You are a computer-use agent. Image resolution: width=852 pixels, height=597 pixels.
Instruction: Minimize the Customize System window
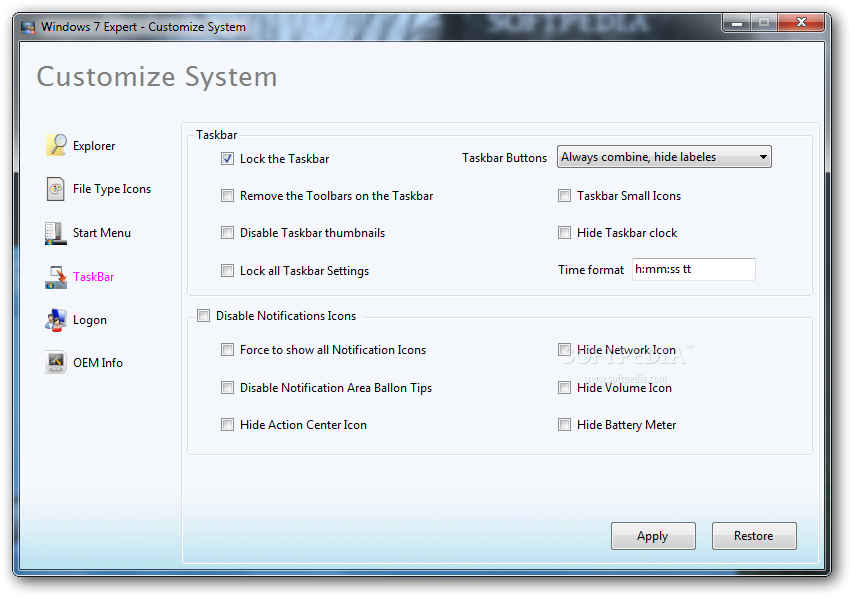coord(737,23)
